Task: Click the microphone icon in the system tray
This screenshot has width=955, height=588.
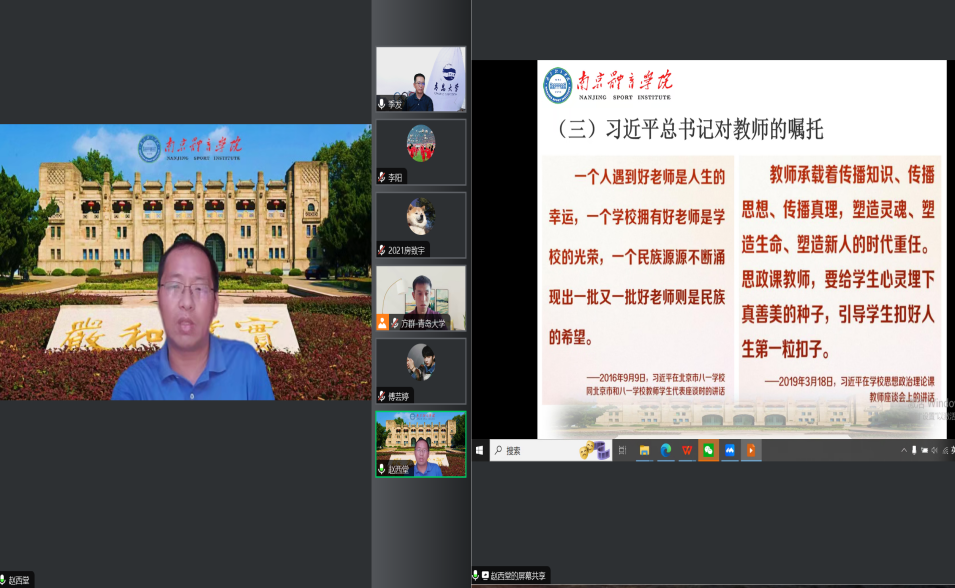Action: tap(915, 450)
